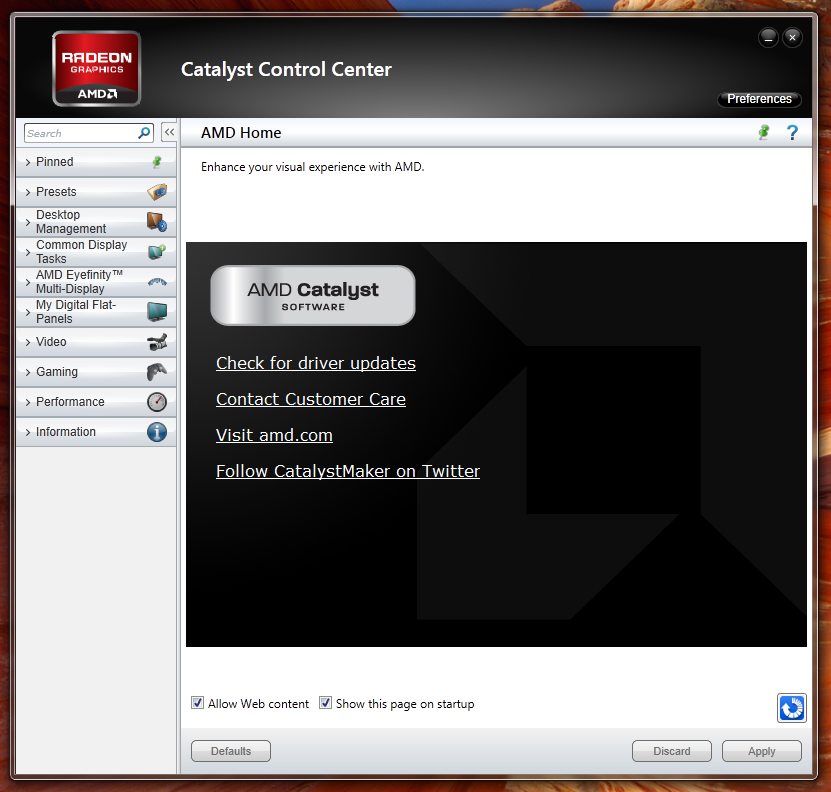The width and height of the screenshot is (831, 792).
Task: Click the blue Information icon
Action: pos(157,432)
